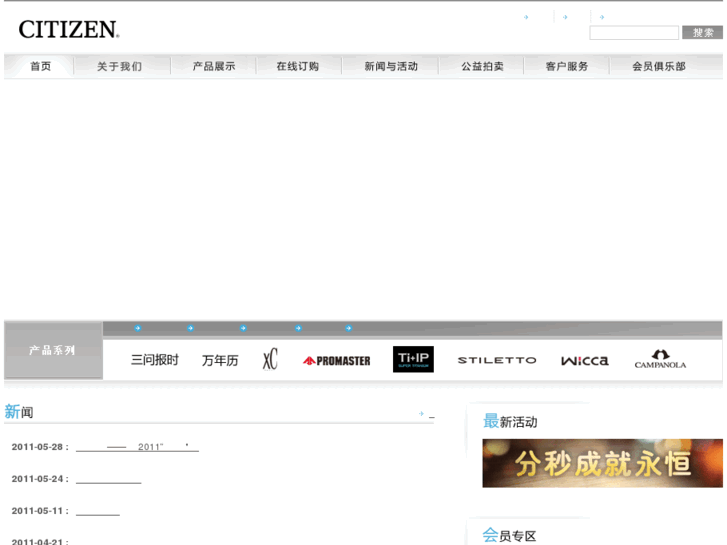Click the CITIZEN logo
Viewport: 727px width, 545px height.
click(x=69, y=29)
